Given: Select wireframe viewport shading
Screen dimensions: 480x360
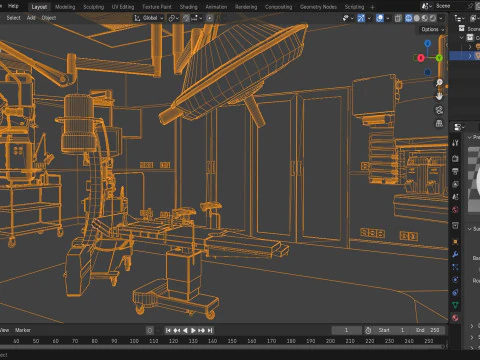Looking at the screenshot, I should [x=409, y=18].
